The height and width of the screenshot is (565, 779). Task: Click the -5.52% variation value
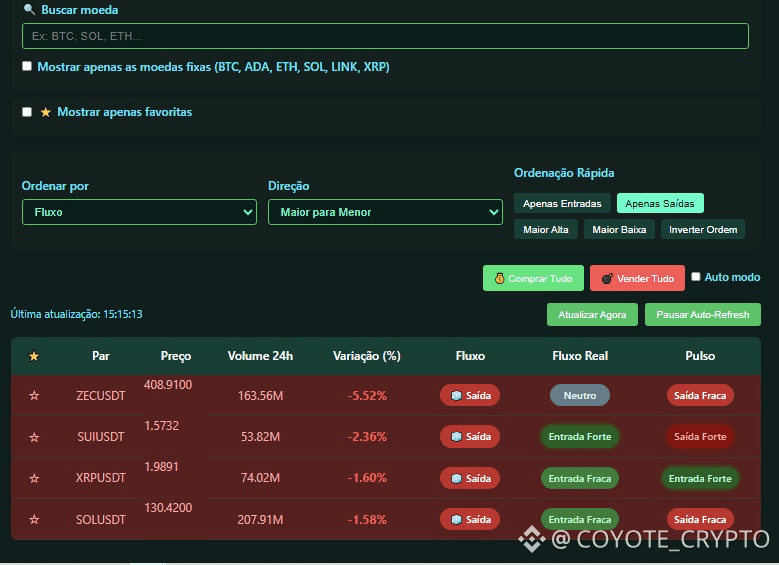[x=367, y=396]
